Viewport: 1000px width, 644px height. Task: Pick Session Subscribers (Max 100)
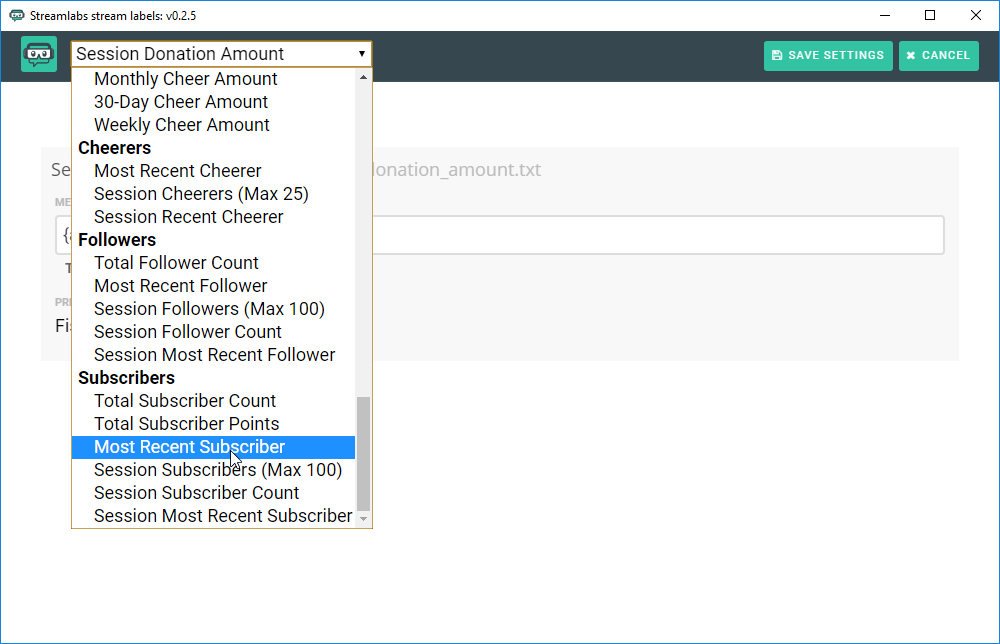click(x=213, y=470)
